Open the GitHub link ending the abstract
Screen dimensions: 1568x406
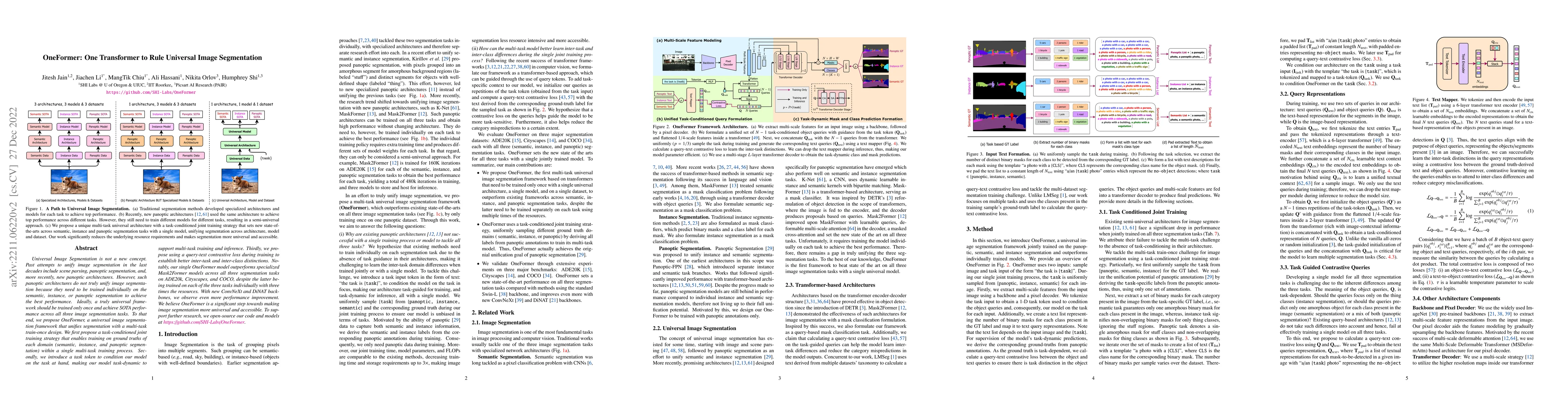204,322
